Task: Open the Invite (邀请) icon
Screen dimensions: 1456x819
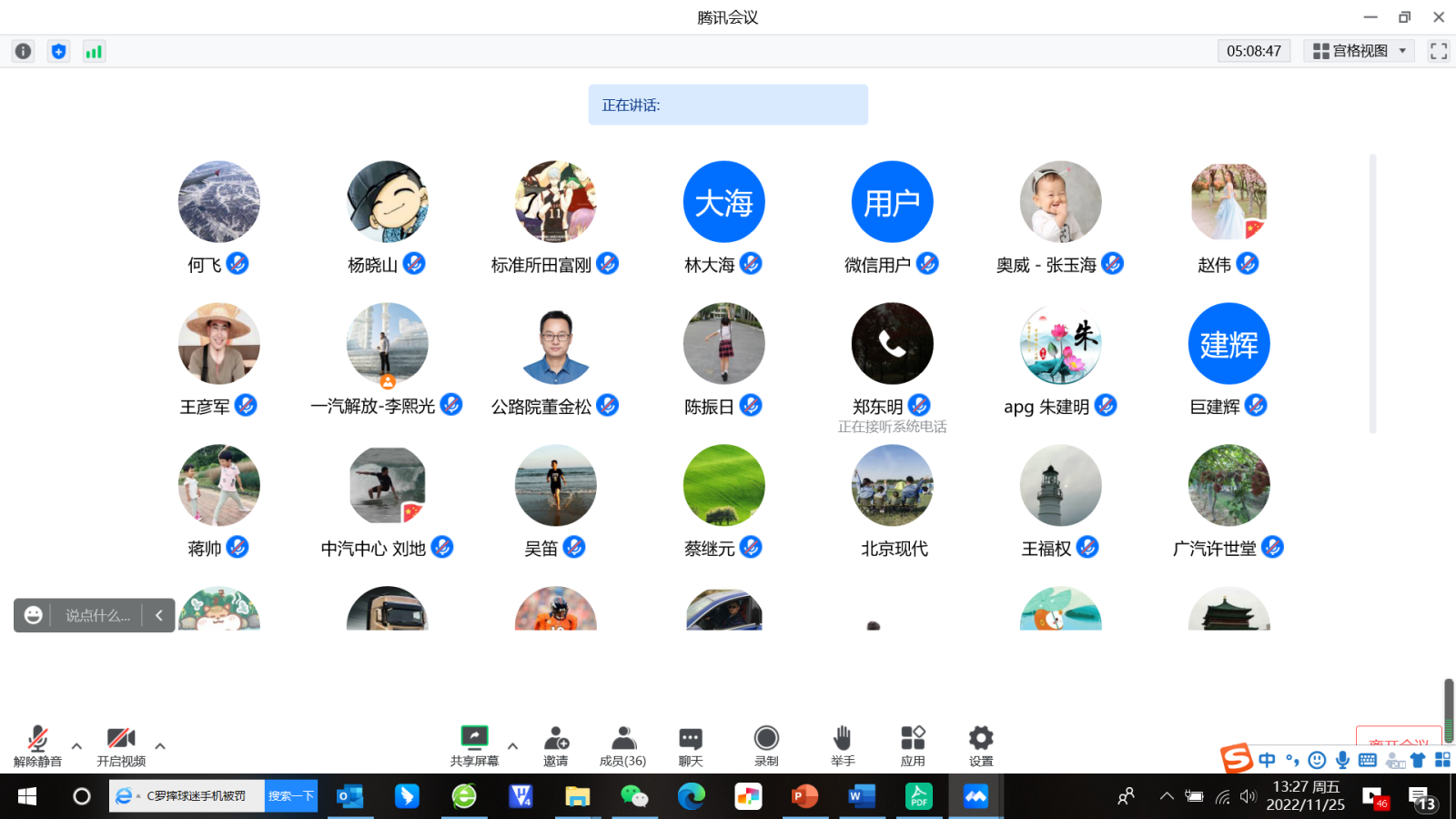Action: pyautogui.click(x=556, y=738)
